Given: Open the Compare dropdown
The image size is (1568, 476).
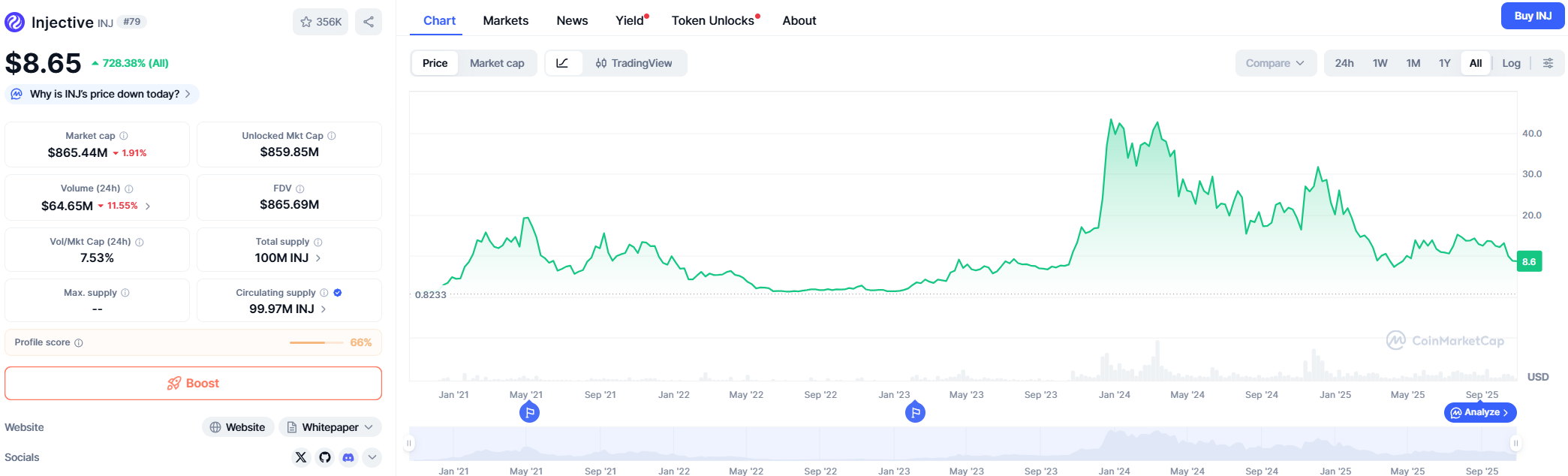Looking at the screenshot, I should [x=1275, y=63].
